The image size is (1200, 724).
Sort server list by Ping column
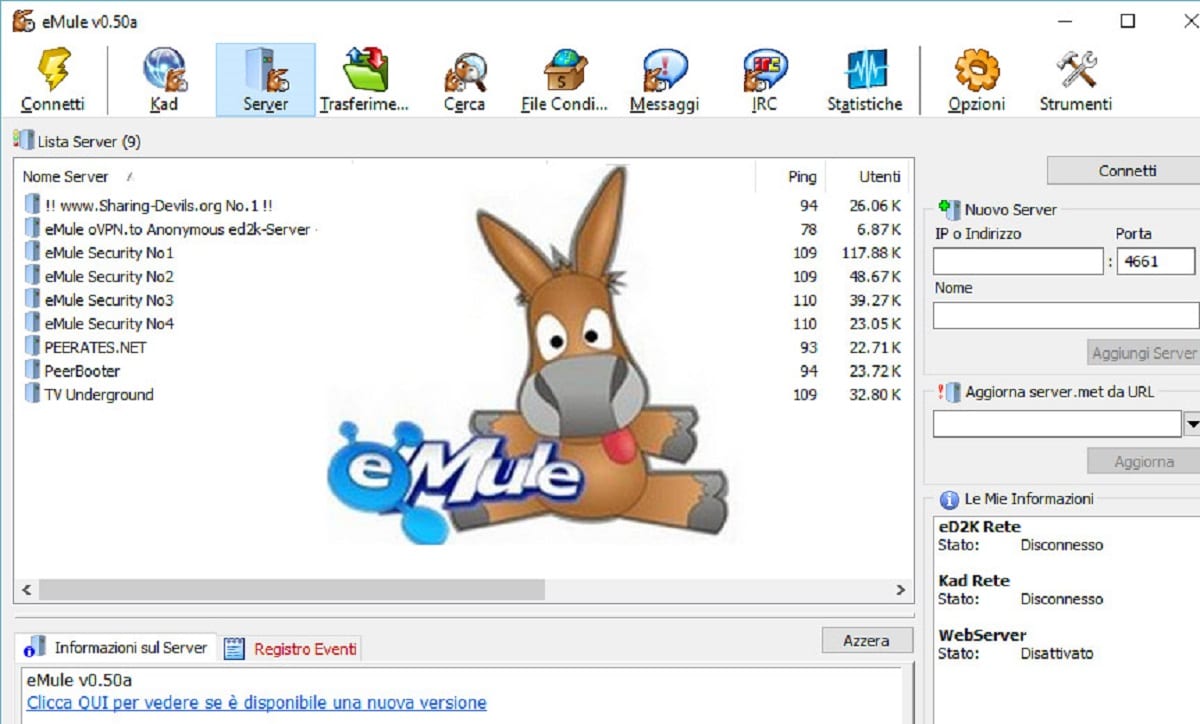click(x=801, y=177)
